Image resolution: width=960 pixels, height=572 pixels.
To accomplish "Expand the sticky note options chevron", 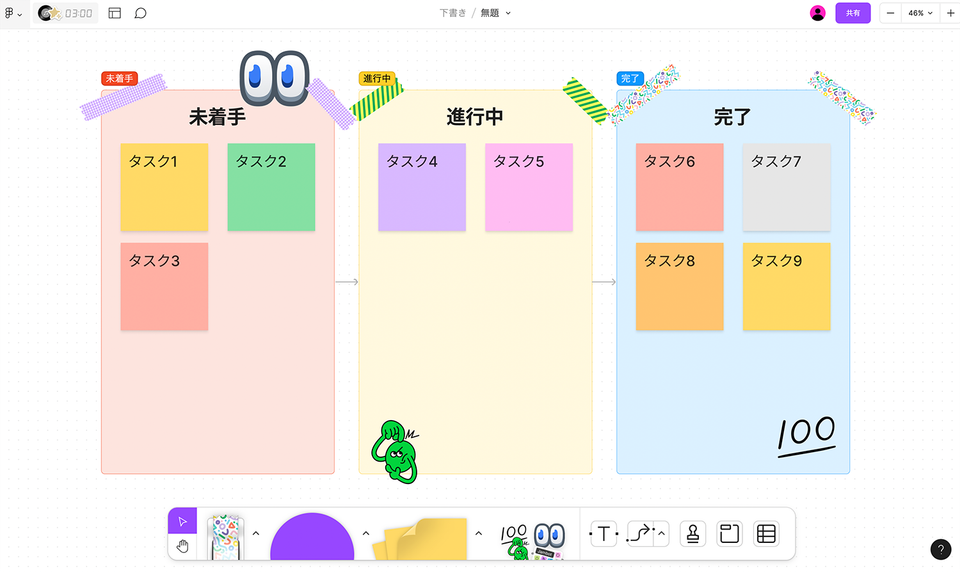I will click(479, 533).
